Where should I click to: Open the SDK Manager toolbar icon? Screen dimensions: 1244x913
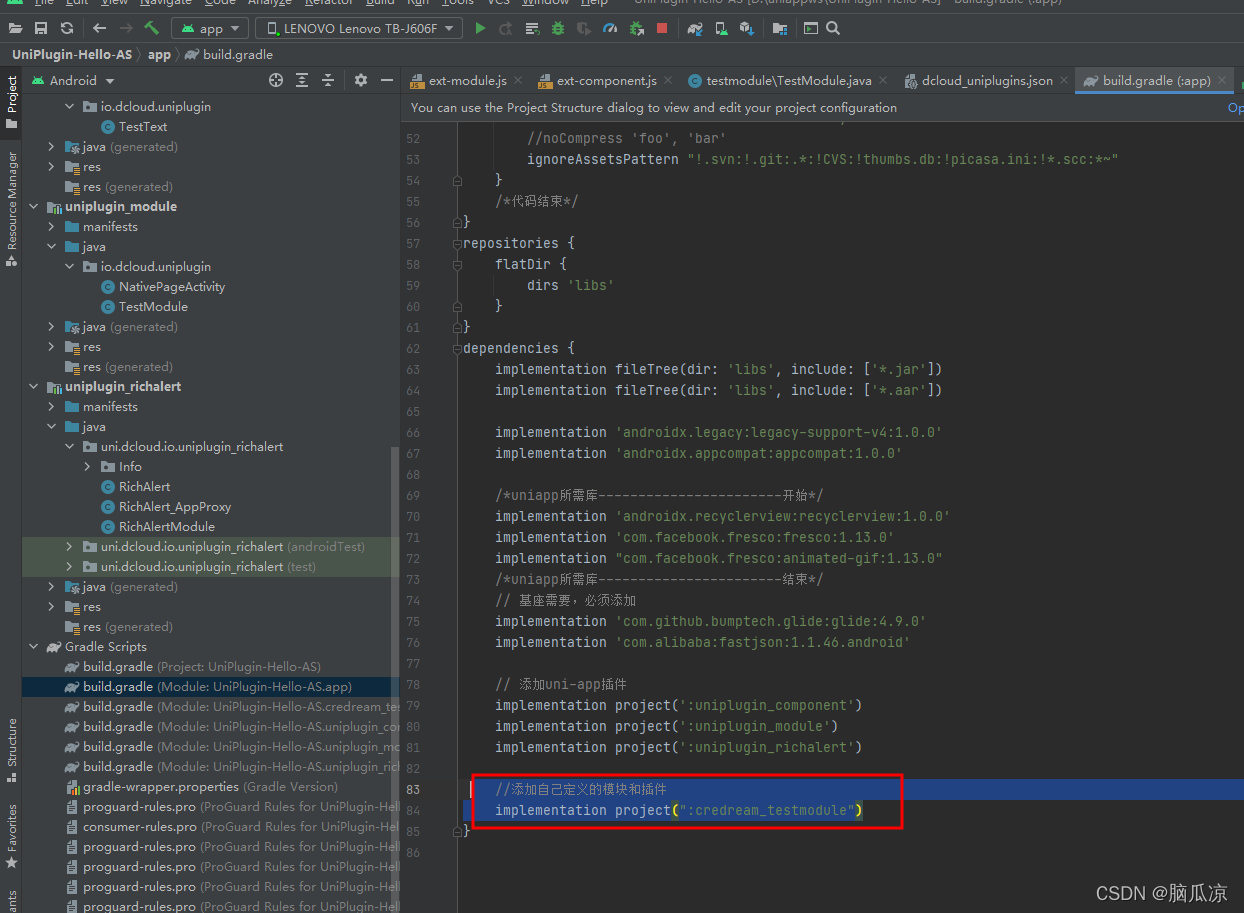747,28
